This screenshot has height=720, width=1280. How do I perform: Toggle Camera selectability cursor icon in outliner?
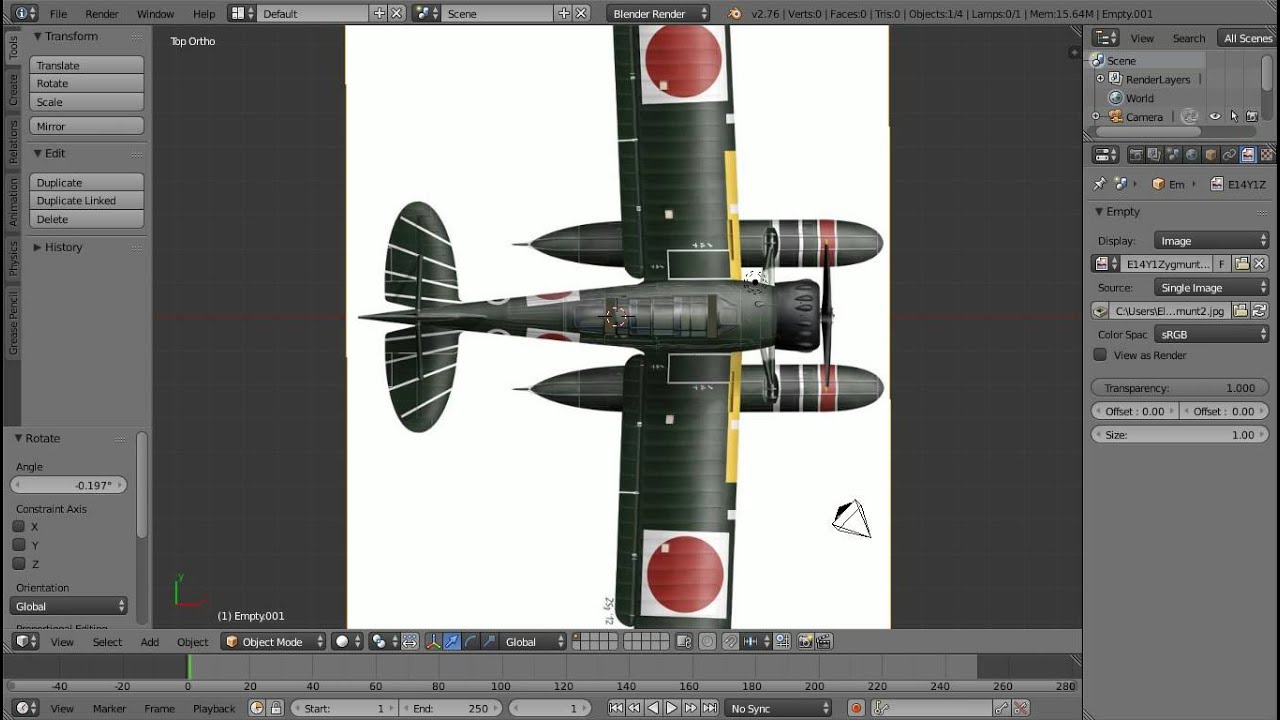tap(1233, 117)
